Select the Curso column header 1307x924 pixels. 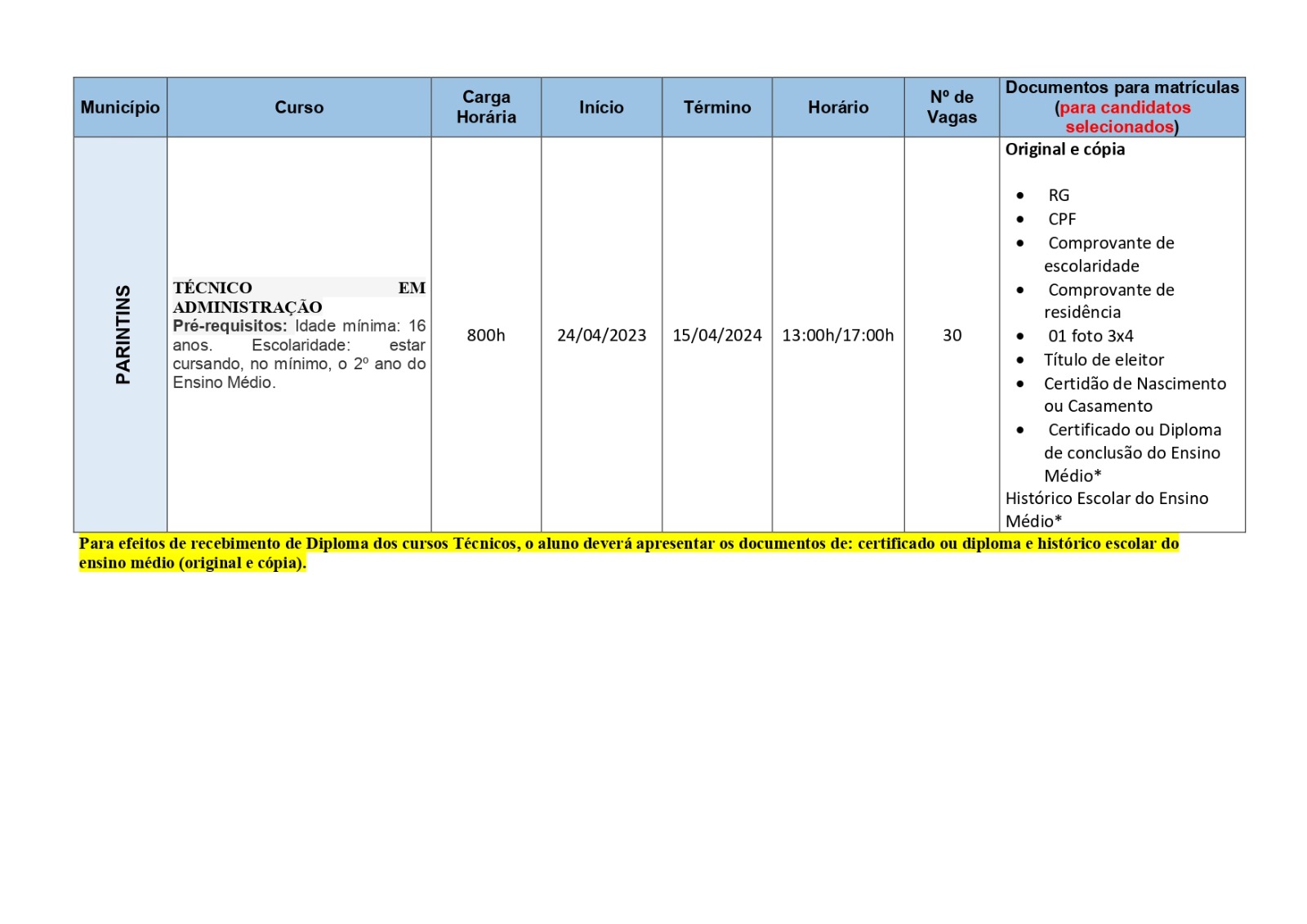(x=299, y=107)
